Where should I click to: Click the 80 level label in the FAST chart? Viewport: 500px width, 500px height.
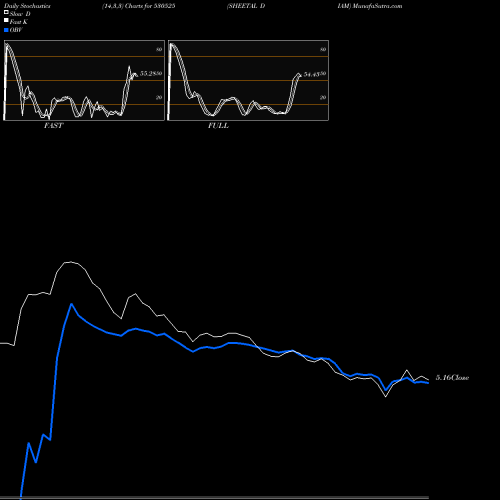click(x=159, y=49)
